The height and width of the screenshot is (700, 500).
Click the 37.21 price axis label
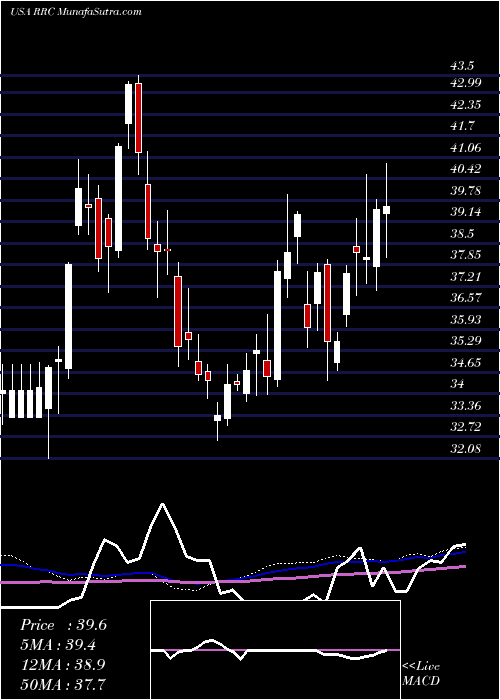[466, 276]
